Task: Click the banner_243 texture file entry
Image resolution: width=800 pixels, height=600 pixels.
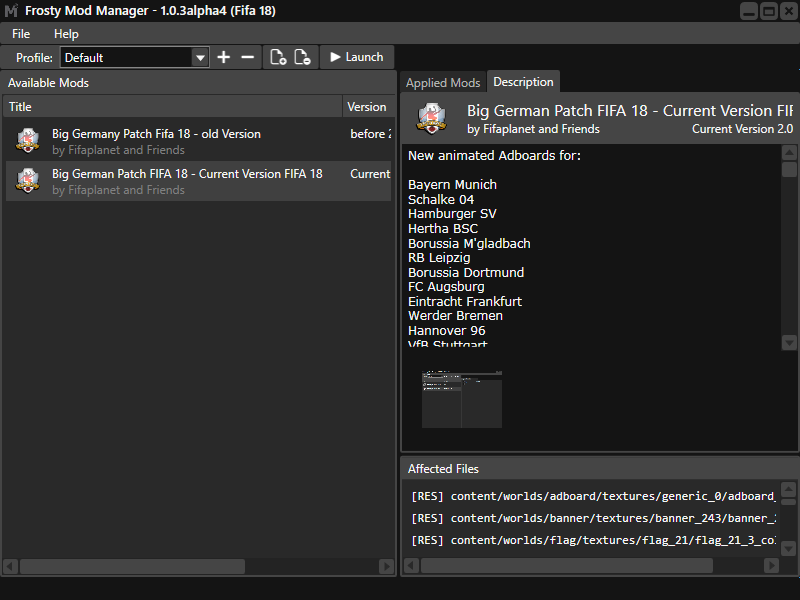Action: [x=593, y=518]
